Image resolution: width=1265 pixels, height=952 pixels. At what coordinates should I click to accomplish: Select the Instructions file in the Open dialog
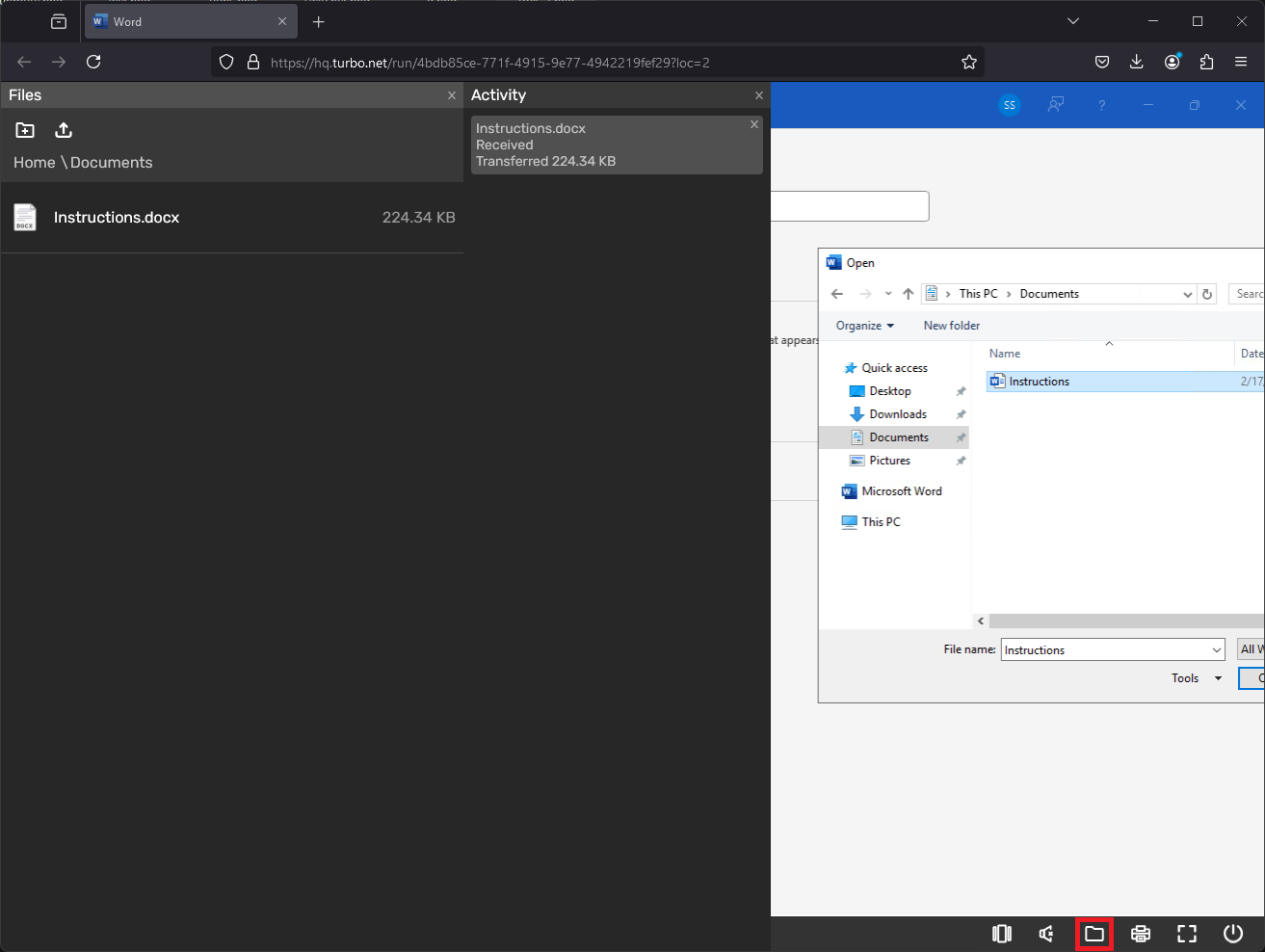coord(1039,381)
